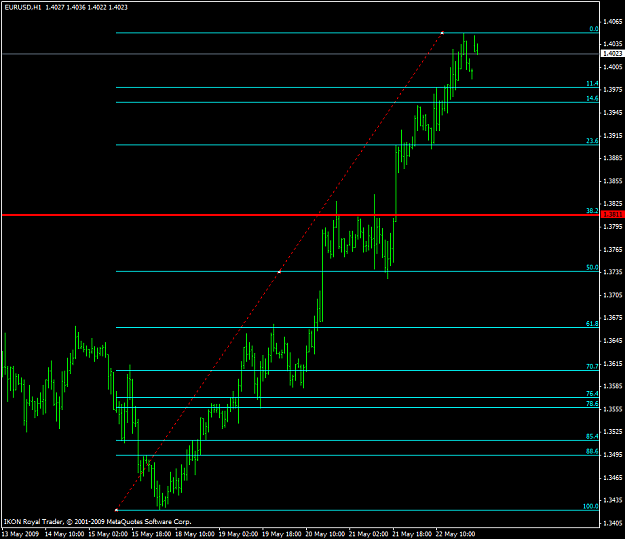Screen dimensions: 625x539
Task: Click the 38.2 Fibonacci level label
Action: tap(592, 210)
